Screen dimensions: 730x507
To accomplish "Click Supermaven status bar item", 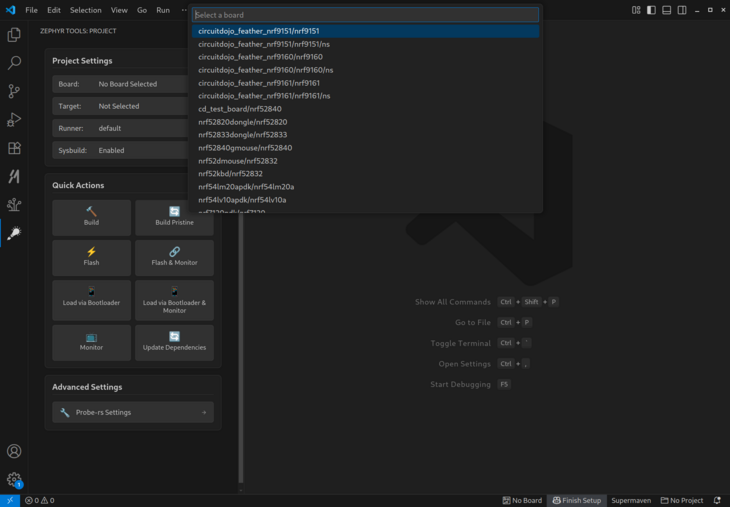I will point(631,500).
